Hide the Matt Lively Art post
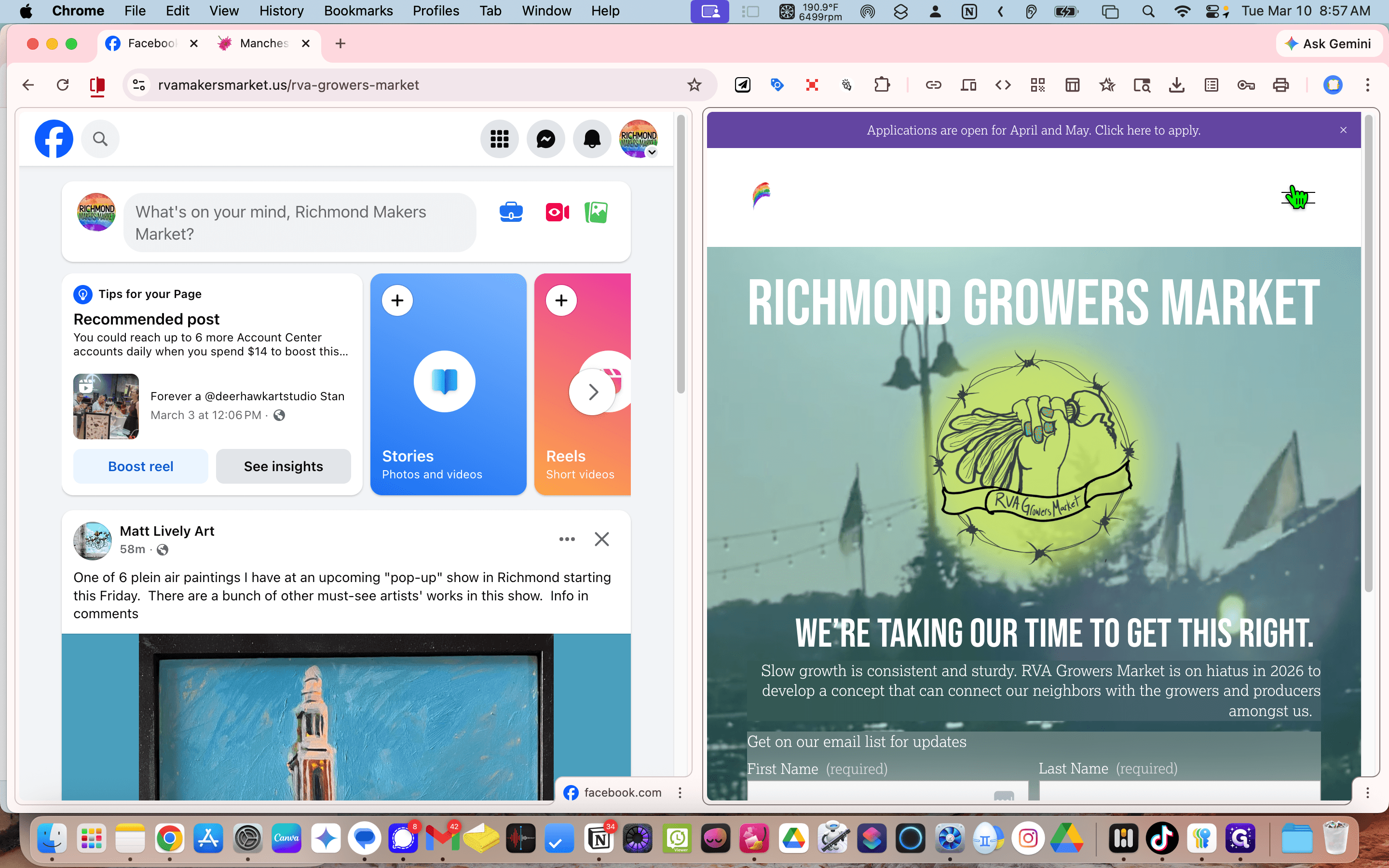Viewport: 1389px width, 868px height. 601,539
